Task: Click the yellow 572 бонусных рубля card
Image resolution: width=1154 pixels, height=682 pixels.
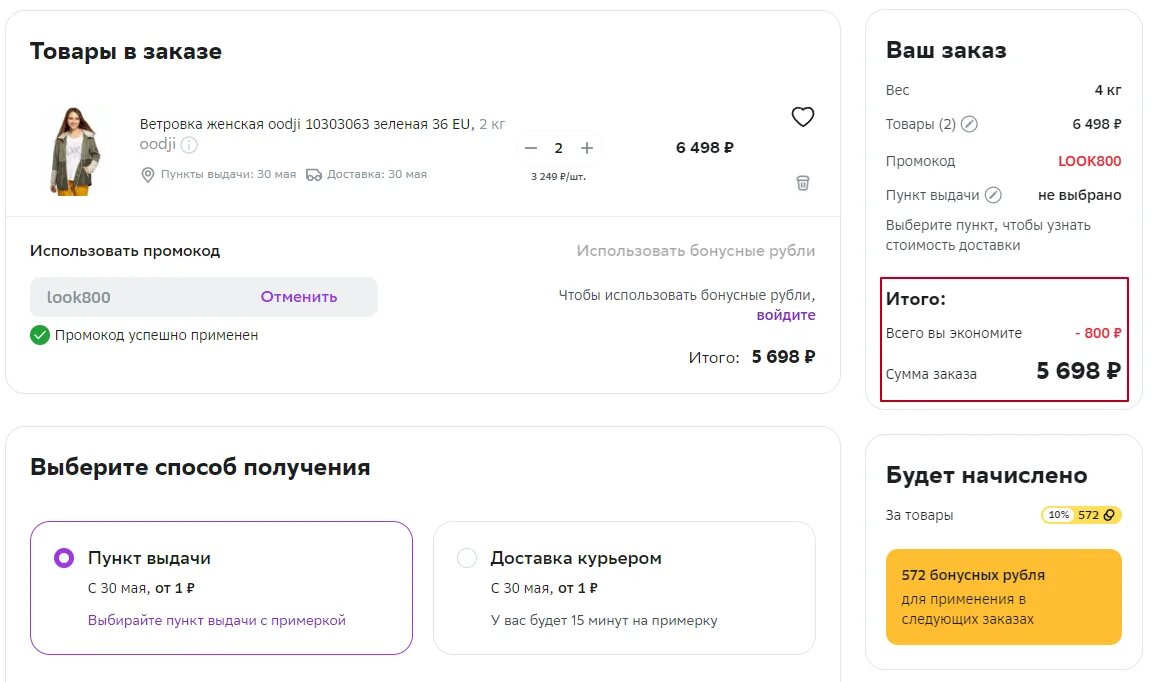Action: click(x=1003, y=597)
